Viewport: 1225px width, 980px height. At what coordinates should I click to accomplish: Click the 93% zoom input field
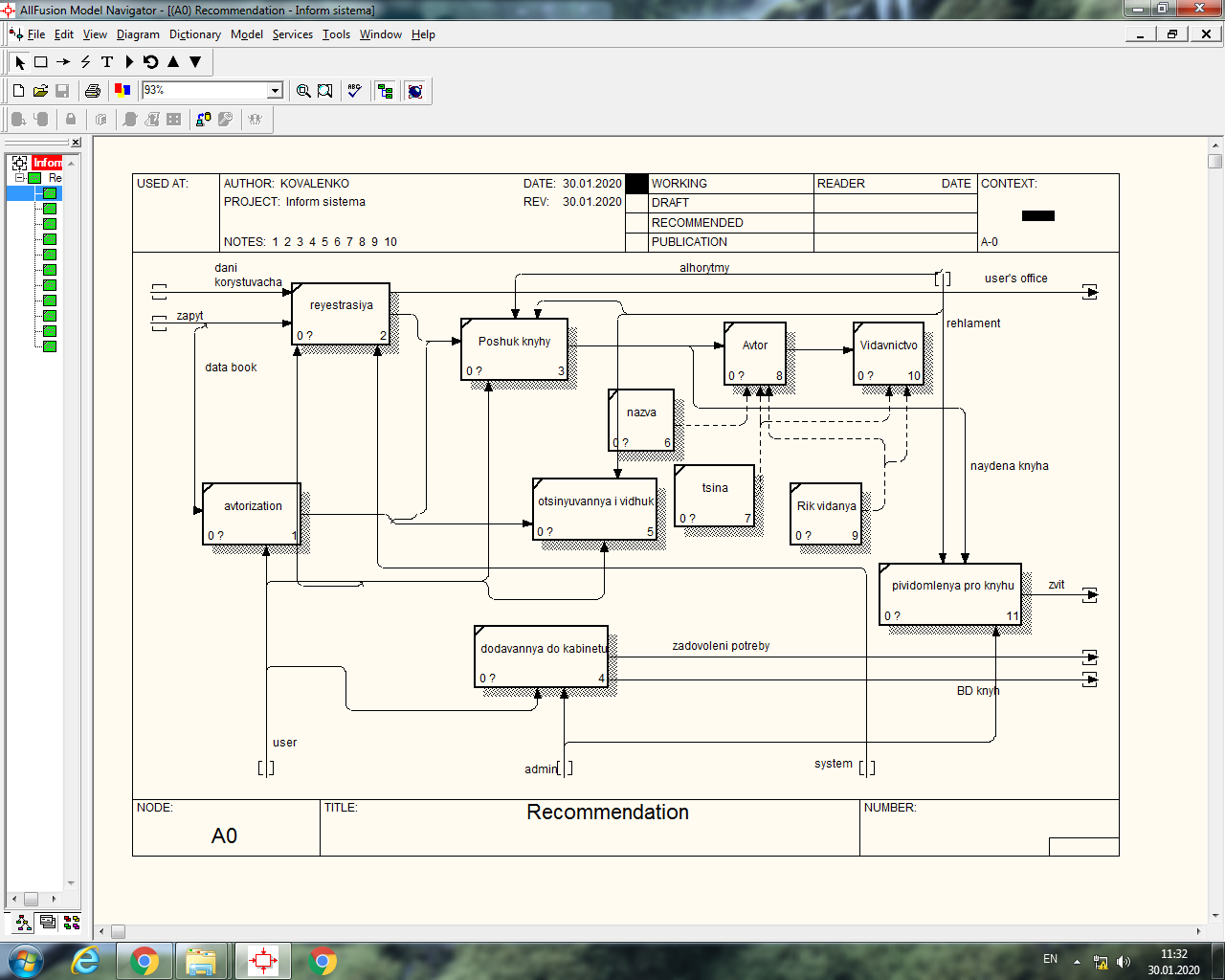[205, 90]
